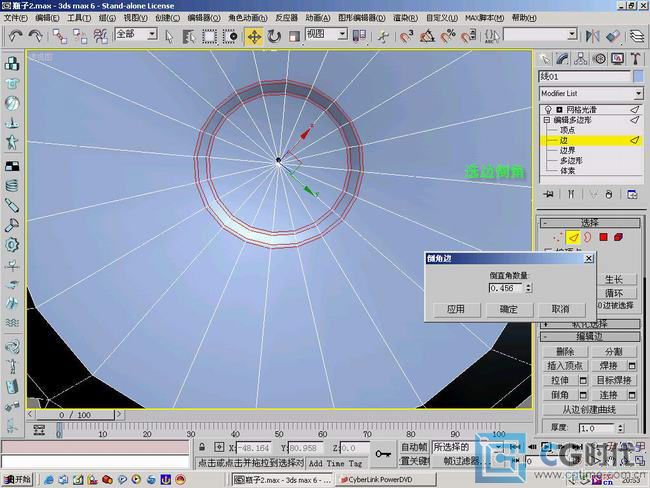Screen dimensions: 650x488
Task: Activate the Select Object arrow tool
Action: [169, 36]
